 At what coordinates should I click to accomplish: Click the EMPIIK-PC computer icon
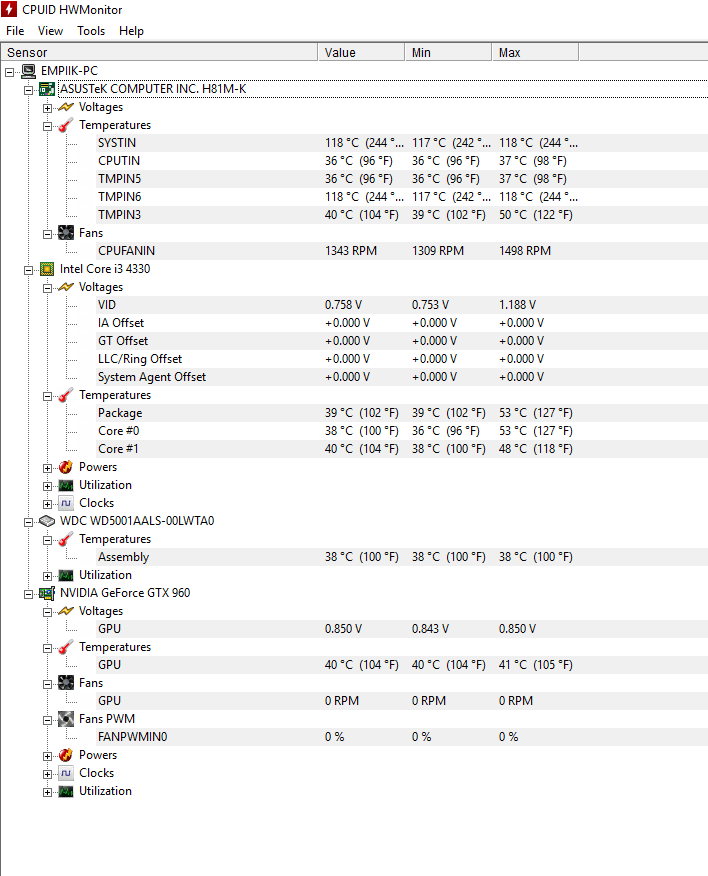click(x=28, y=71)
